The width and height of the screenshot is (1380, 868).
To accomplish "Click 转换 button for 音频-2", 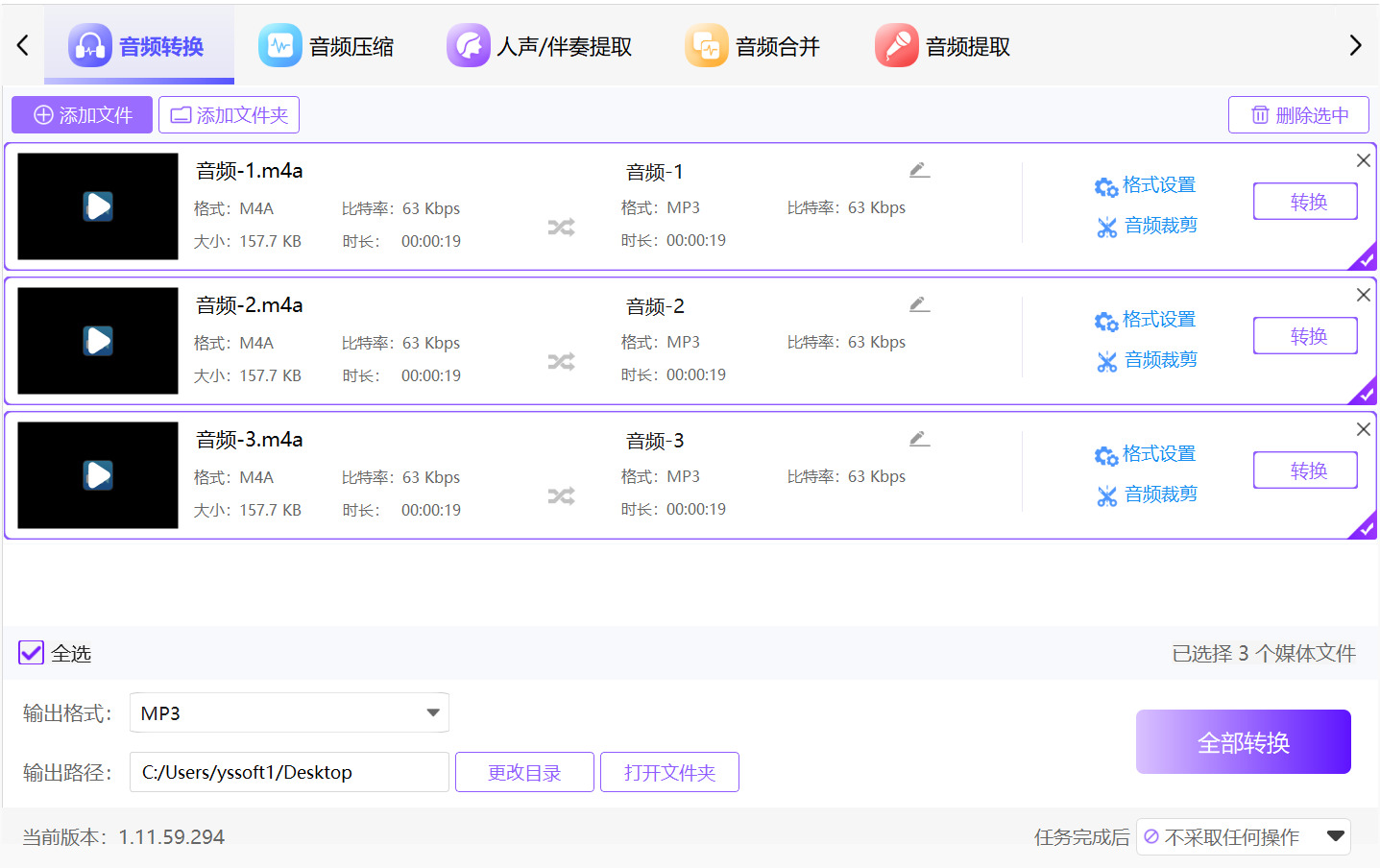I will pos(1305,336).
